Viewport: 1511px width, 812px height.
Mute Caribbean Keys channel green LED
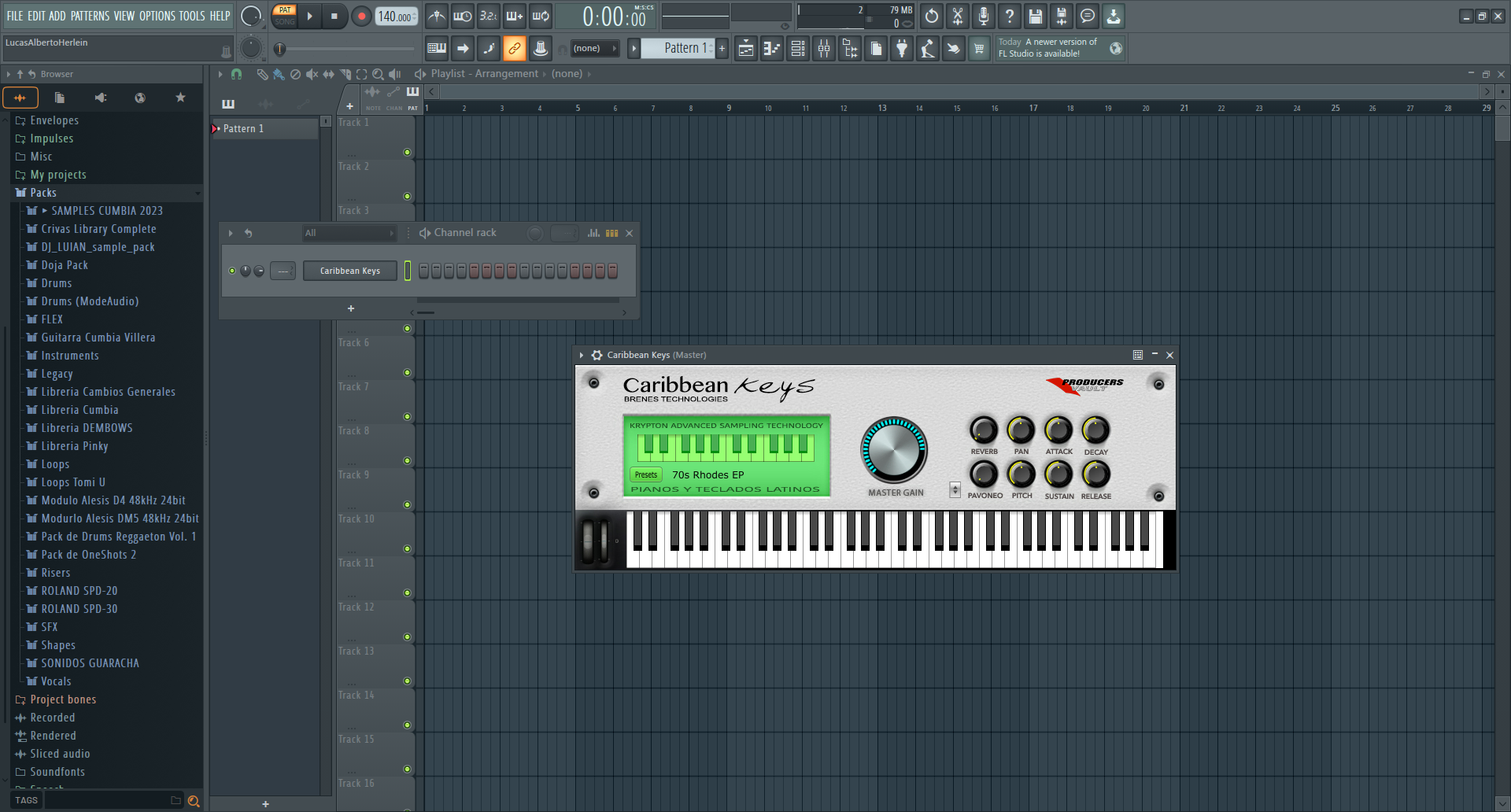[232, 271]
